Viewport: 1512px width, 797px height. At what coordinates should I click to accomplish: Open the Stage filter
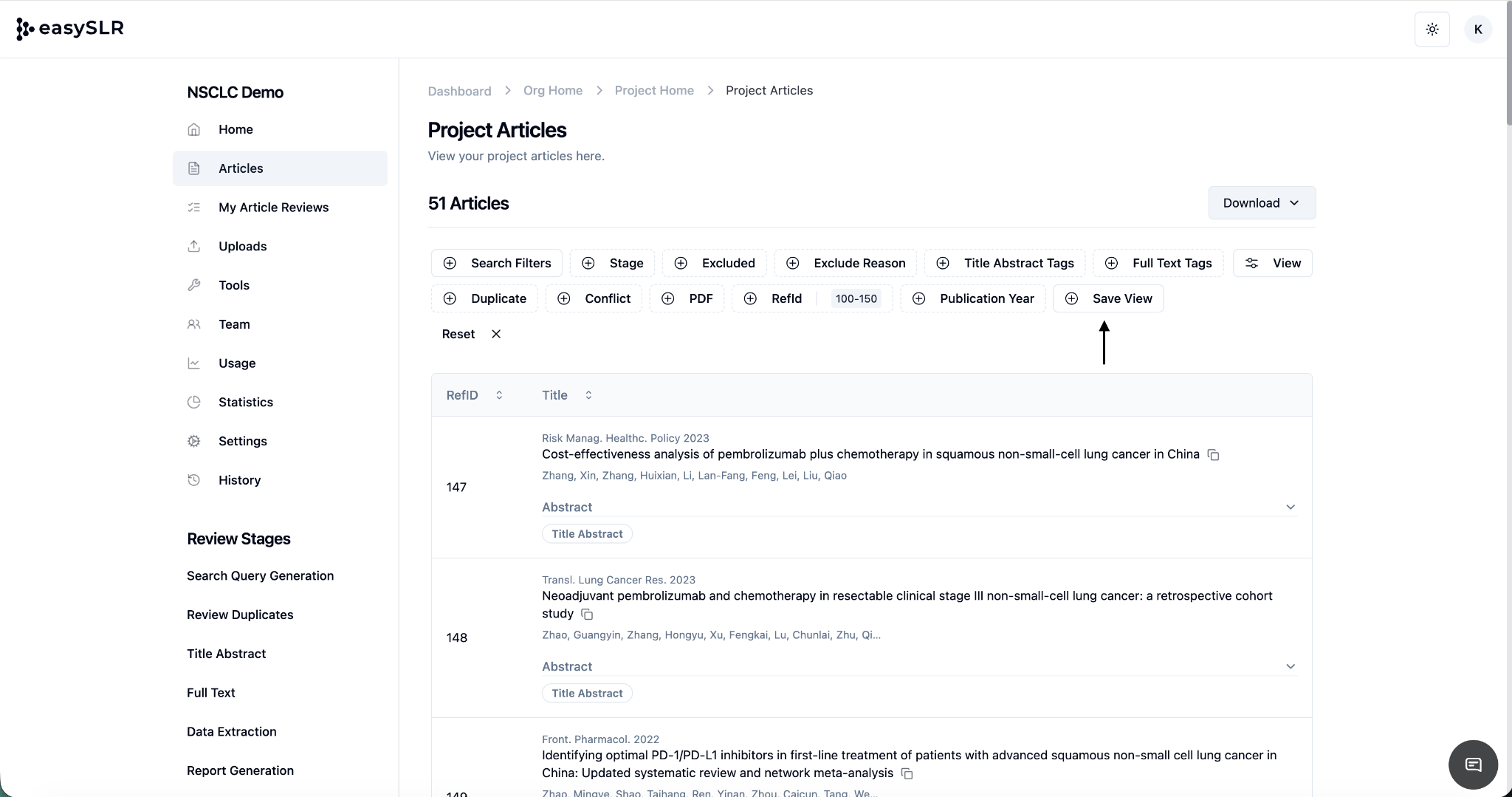(x=612, y=263)
